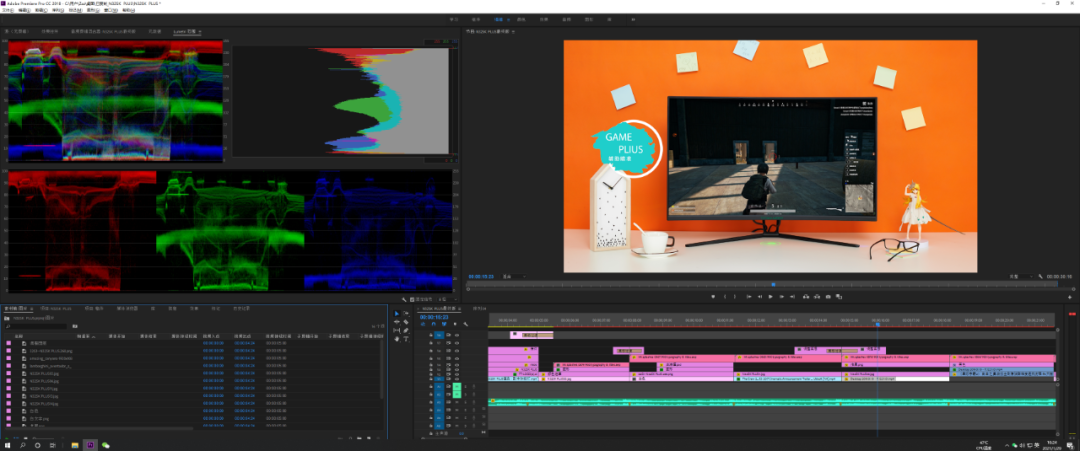This screenshot has height=451, width=1080.
Task: Step back one frame in Program monitor
Action: click(760, 296)
